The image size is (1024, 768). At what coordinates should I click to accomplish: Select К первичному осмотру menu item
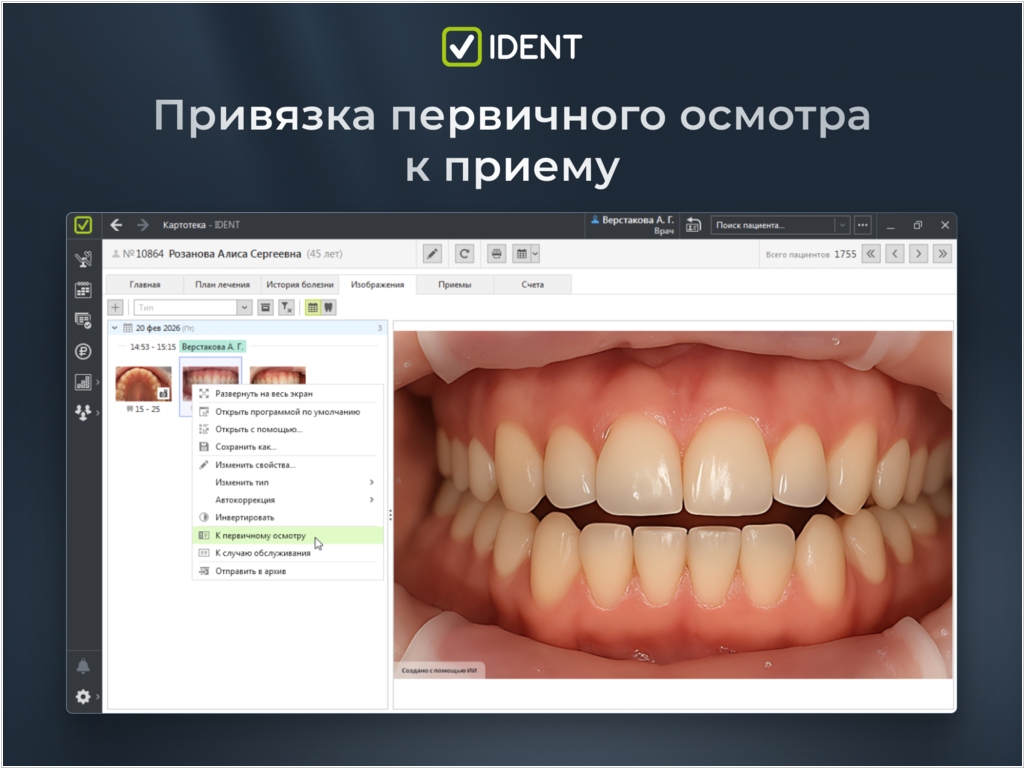pyautogui.click(x=260, y=536)
